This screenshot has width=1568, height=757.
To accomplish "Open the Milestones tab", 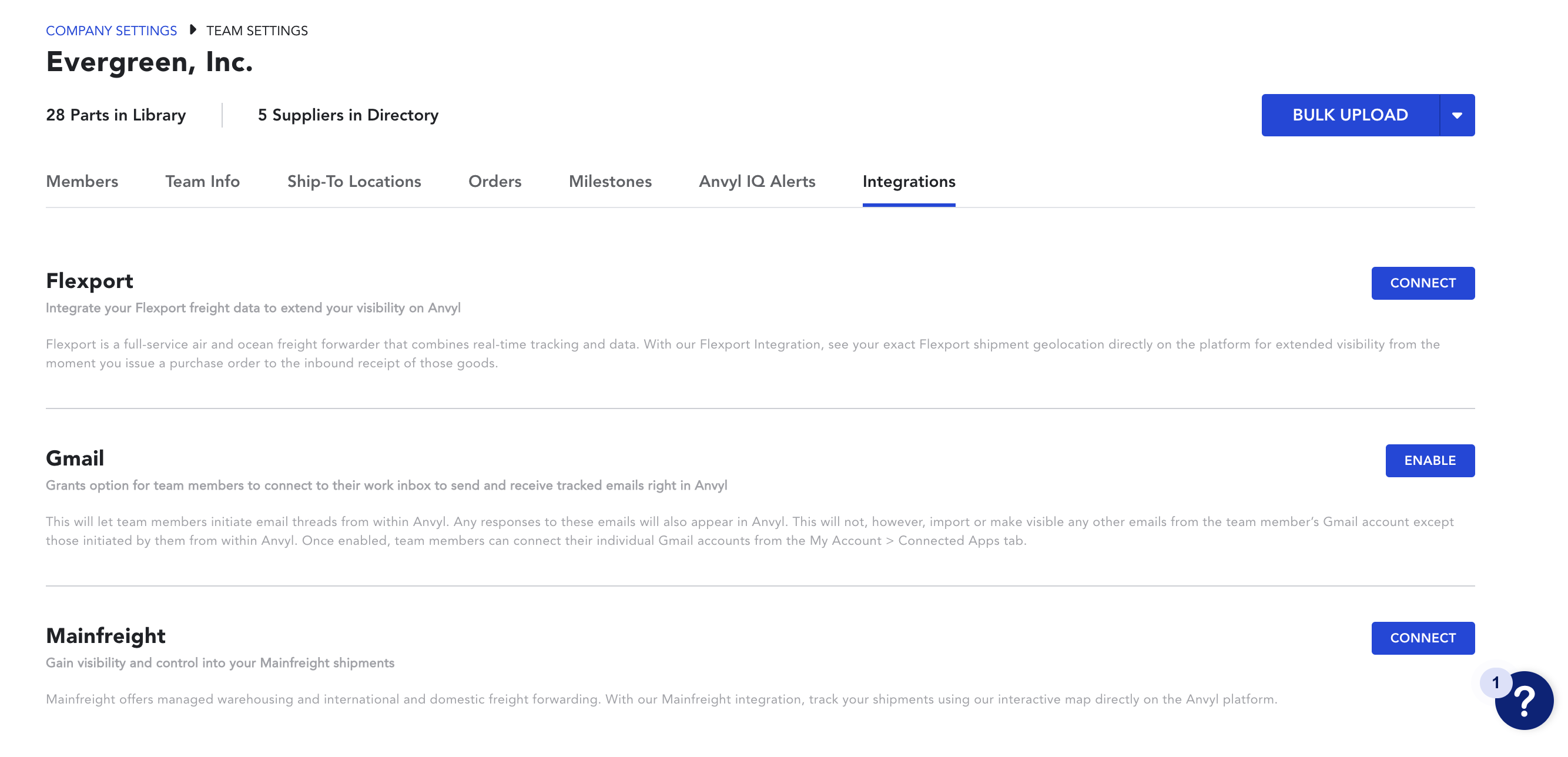I will [x=610, y=182].
